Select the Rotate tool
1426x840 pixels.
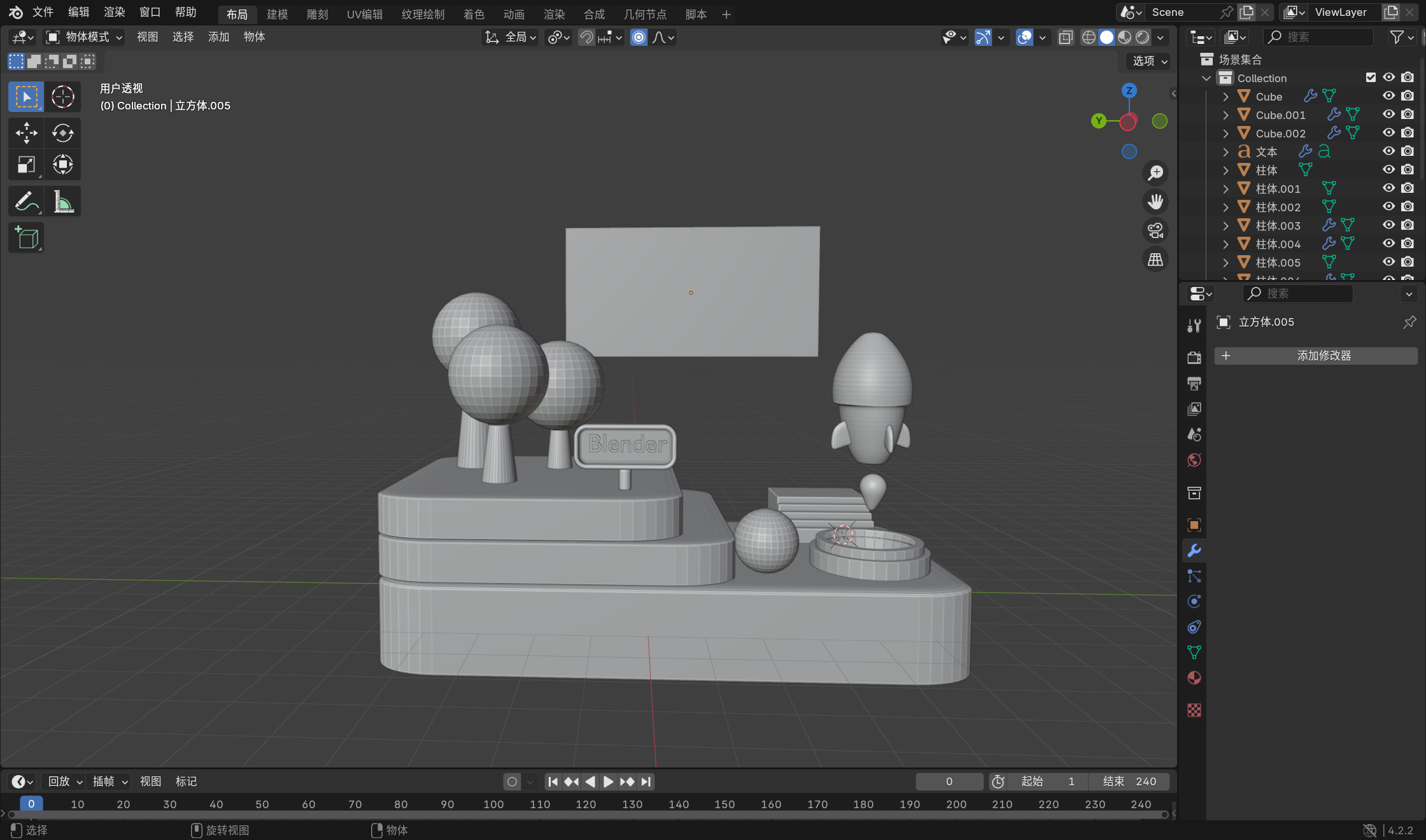point(62,133)
